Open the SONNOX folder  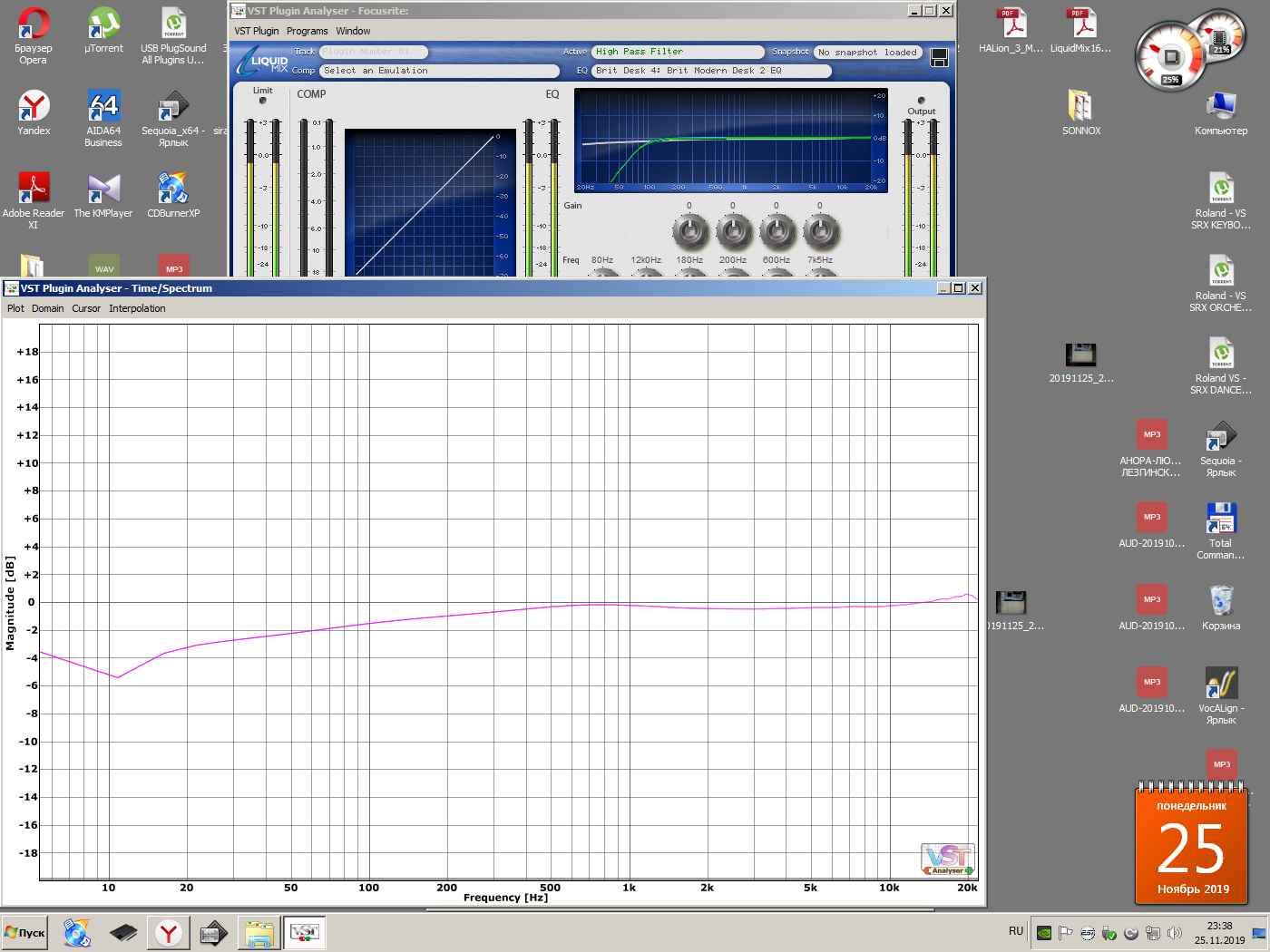pyautogui.click(x=1081, y=112)
